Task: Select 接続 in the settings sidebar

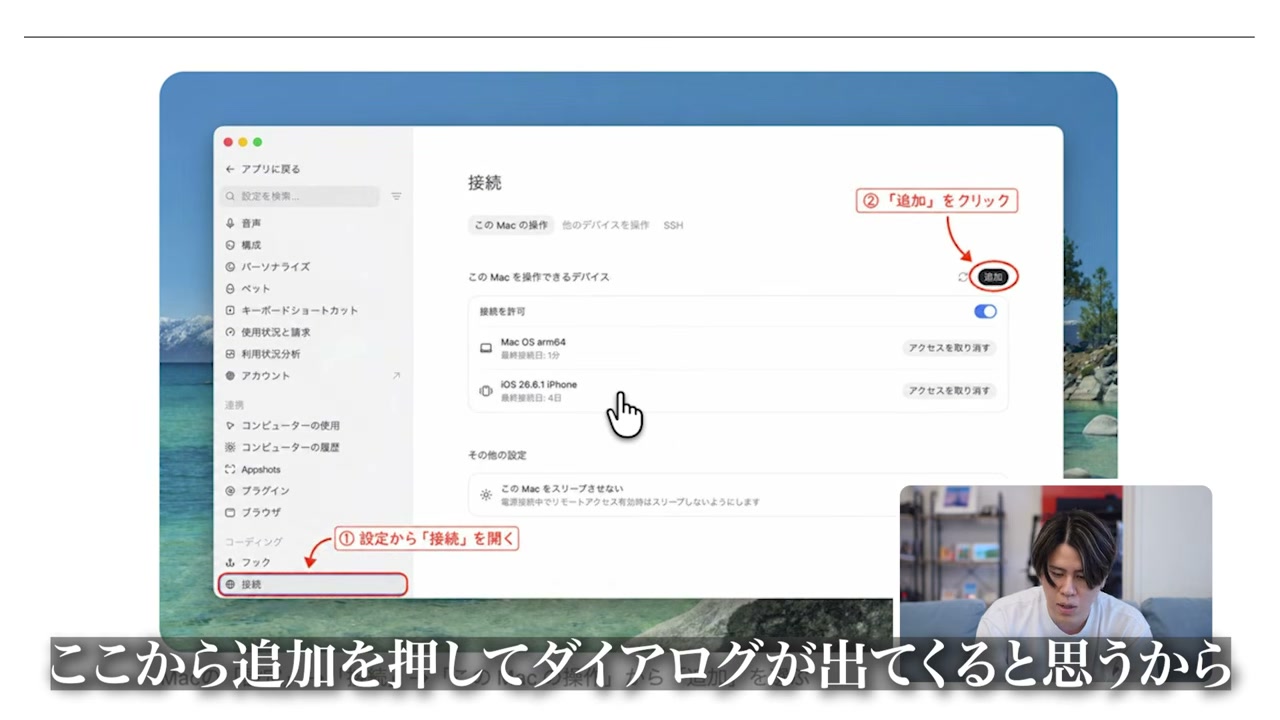Action: pos(312,584)
